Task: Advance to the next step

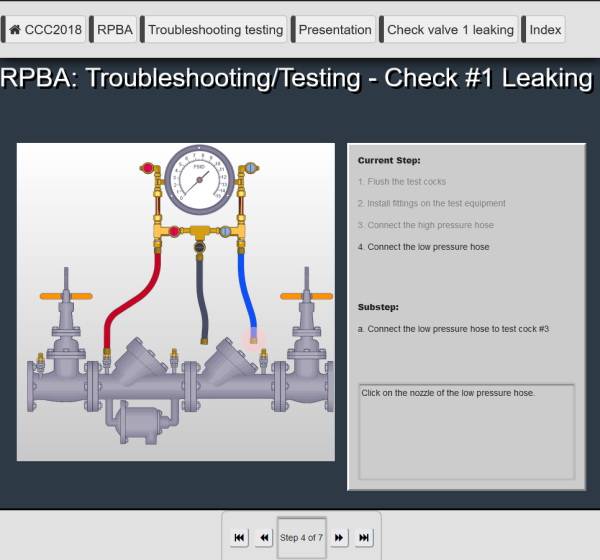Action: click(x=339, y=538)
